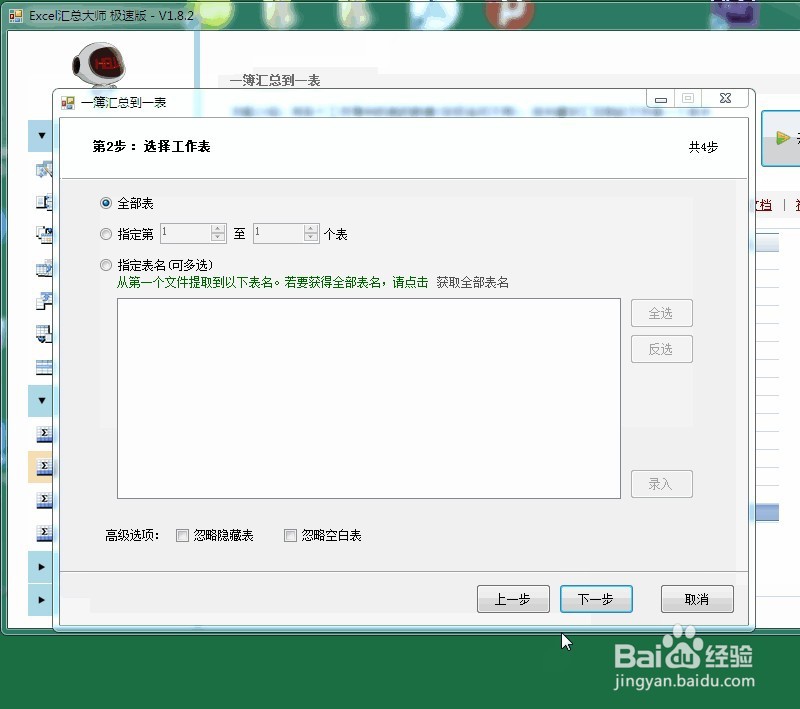Click the 录入 button

(662, 484)
